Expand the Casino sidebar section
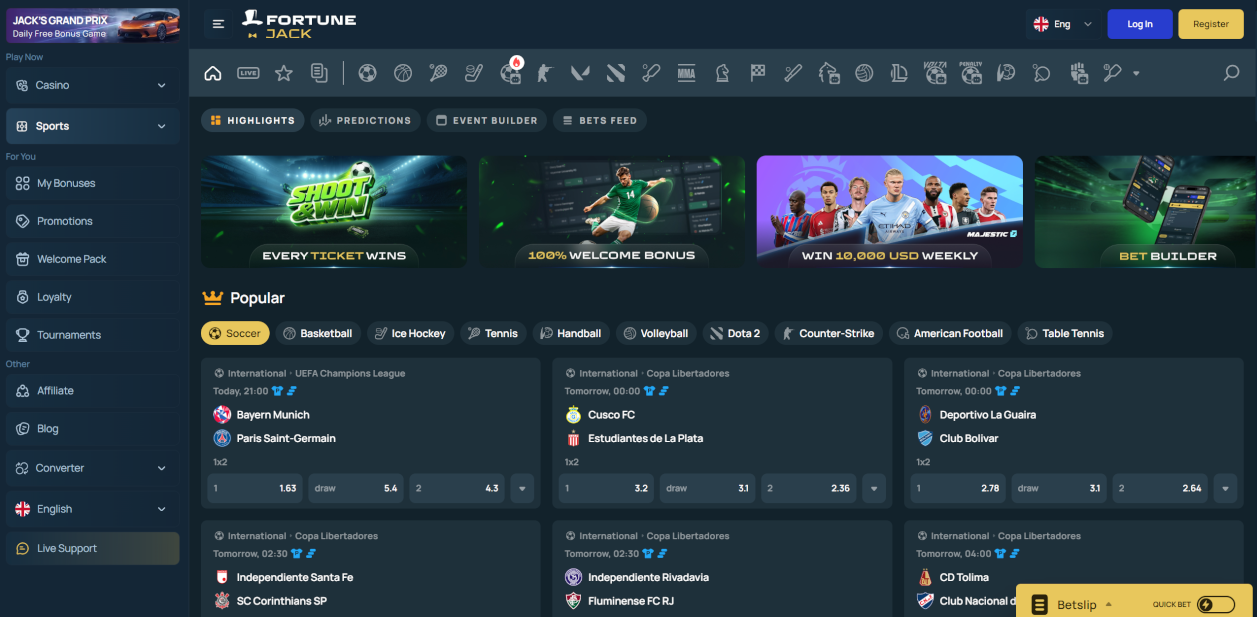Screen dimensions: 1257x617 [93, 85]
